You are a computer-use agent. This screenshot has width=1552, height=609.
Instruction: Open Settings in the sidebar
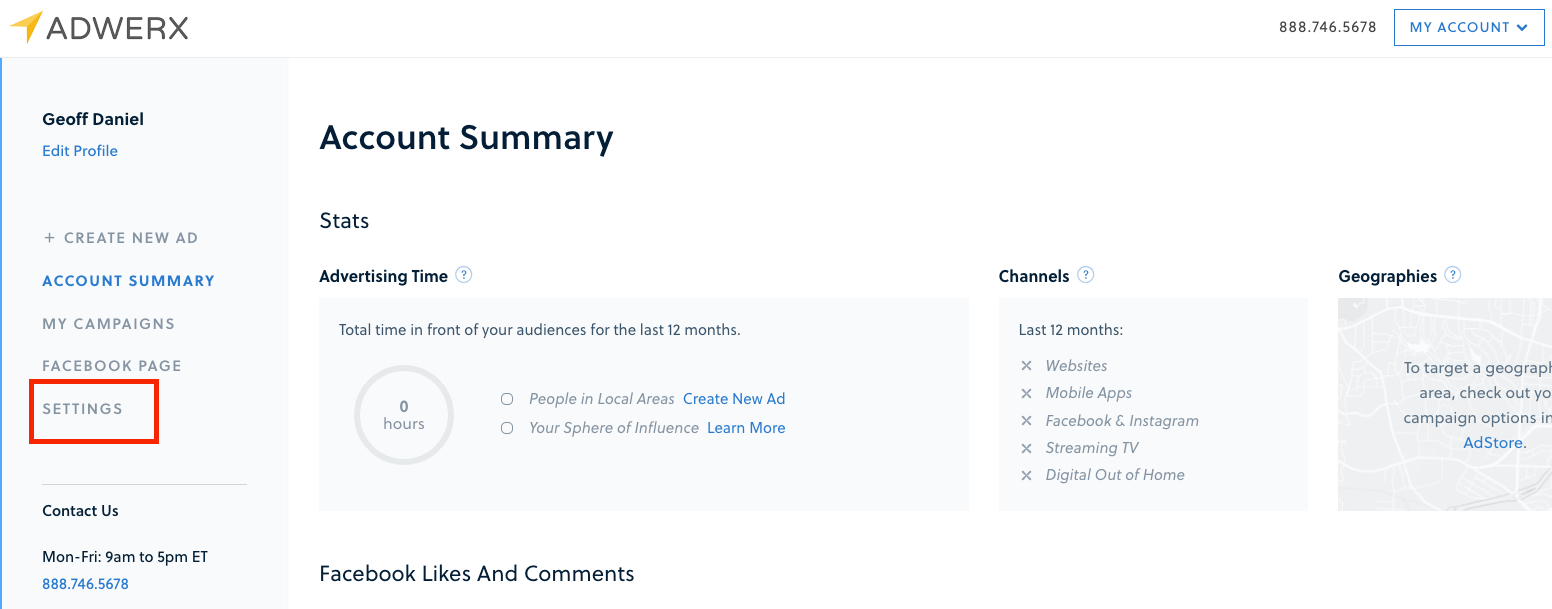click(82, 409)
